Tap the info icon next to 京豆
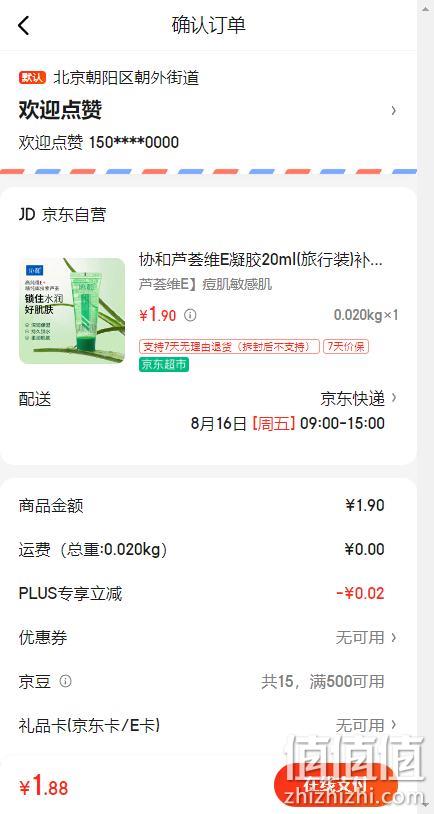Viewport: 434px width, 814px height. click(65, 681)
